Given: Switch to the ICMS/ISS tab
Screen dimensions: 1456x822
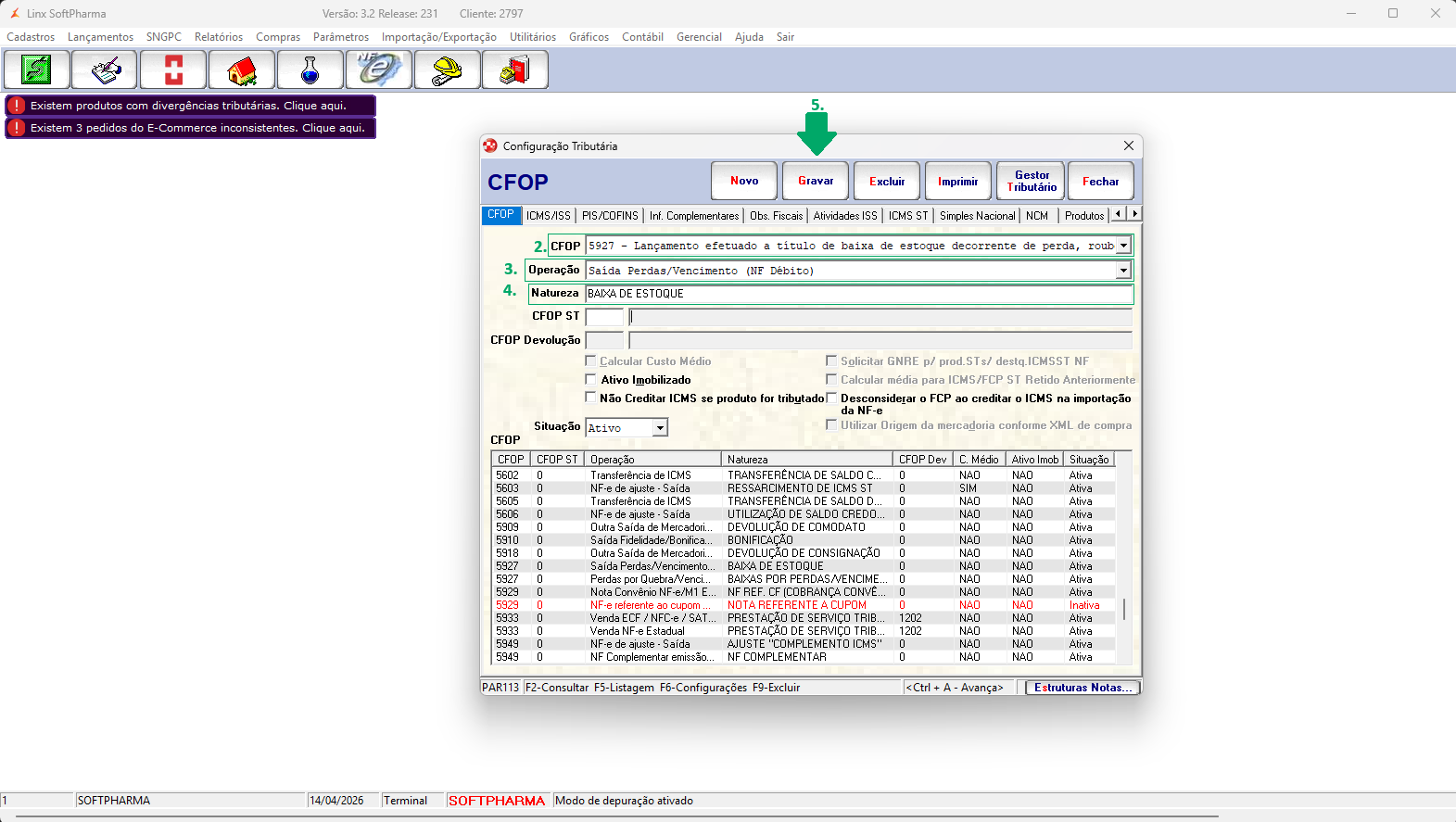Looking at the screenshot, I should (x=549, y=216).
